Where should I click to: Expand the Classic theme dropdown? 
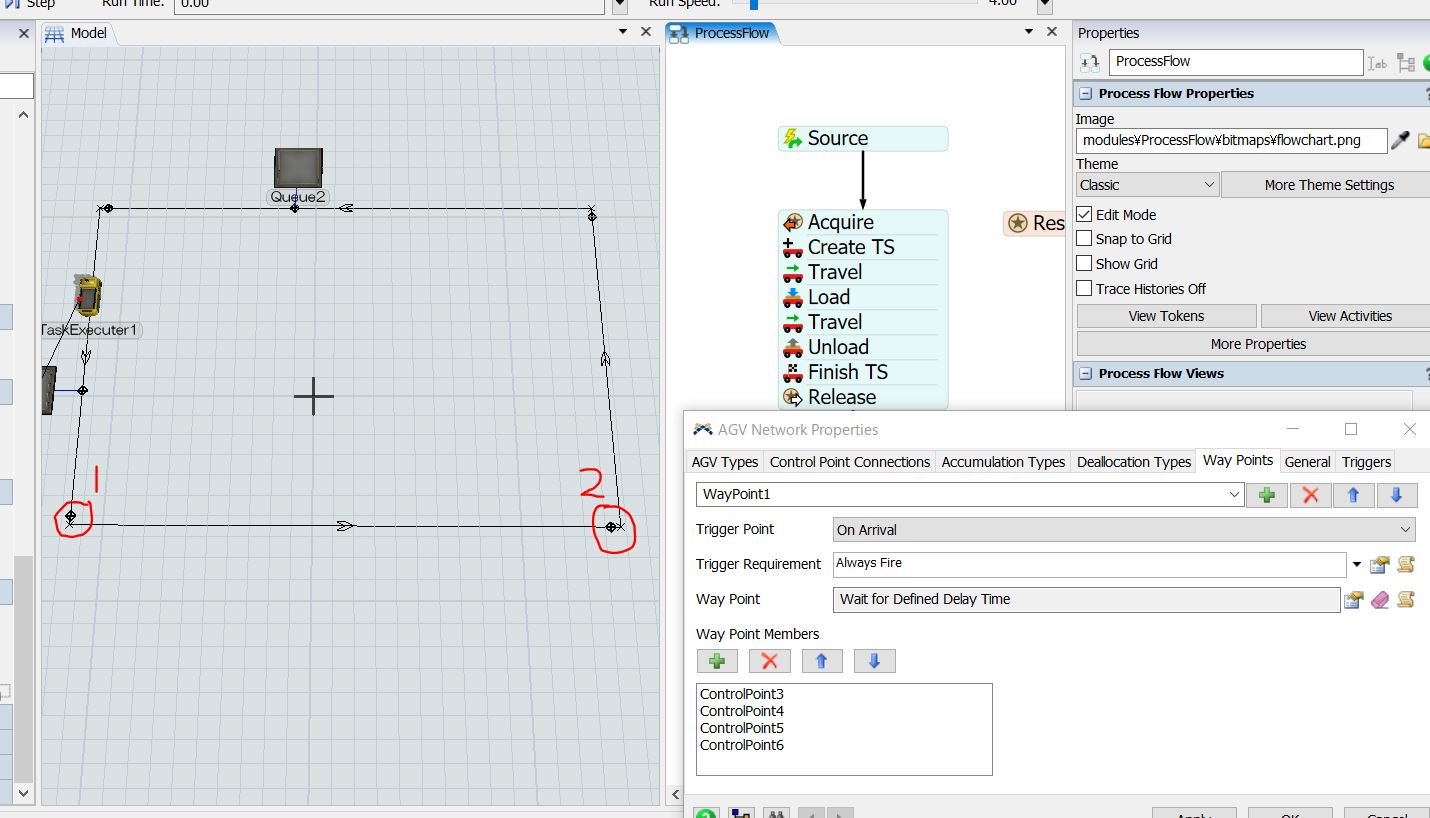tap(1147, 185)
